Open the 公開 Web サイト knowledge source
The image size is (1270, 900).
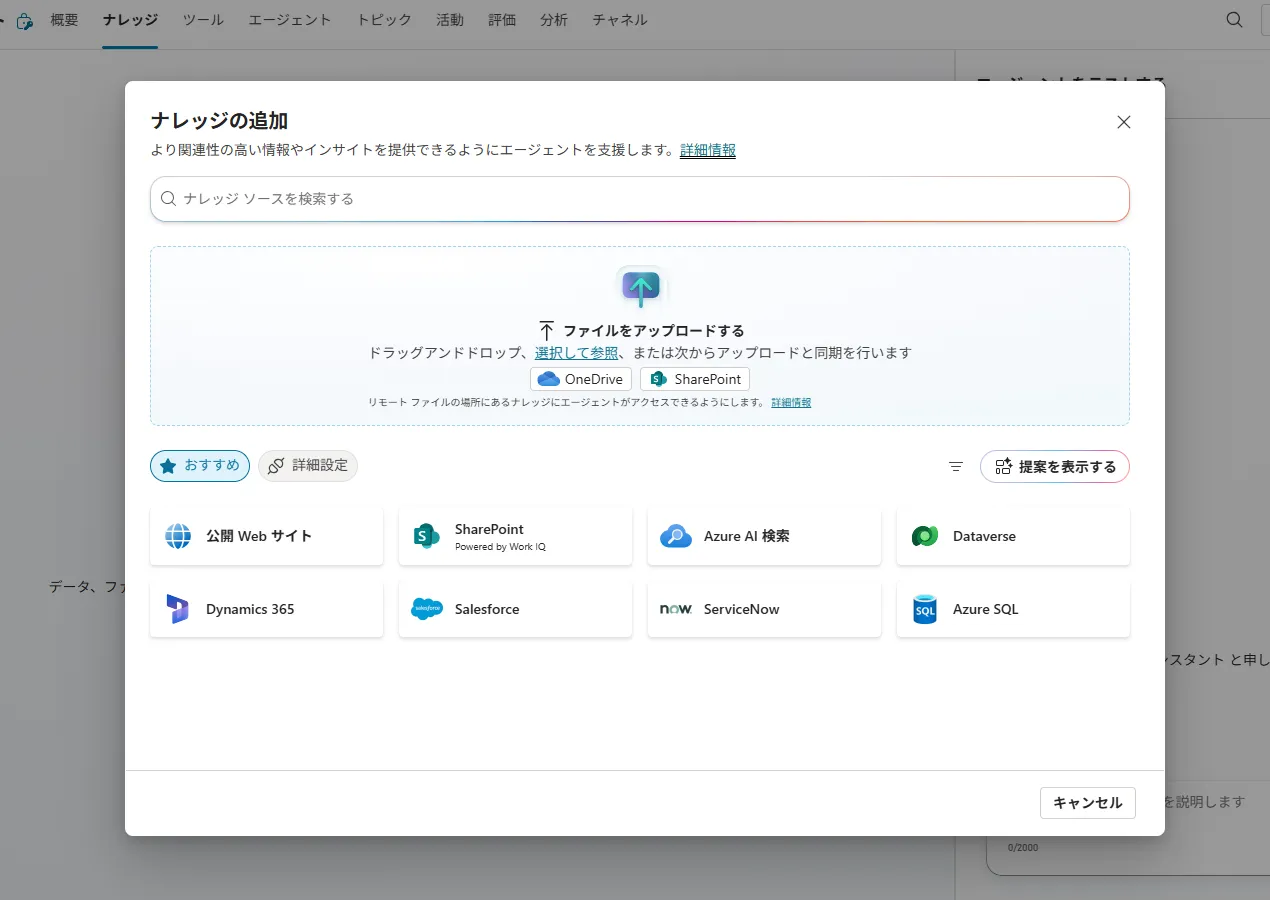266,536
